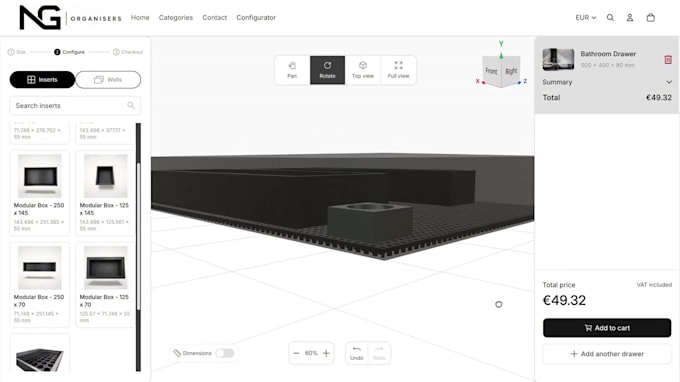Open the user account icon
This screenshot has width=680, height=382.
(x=630, y=18)
